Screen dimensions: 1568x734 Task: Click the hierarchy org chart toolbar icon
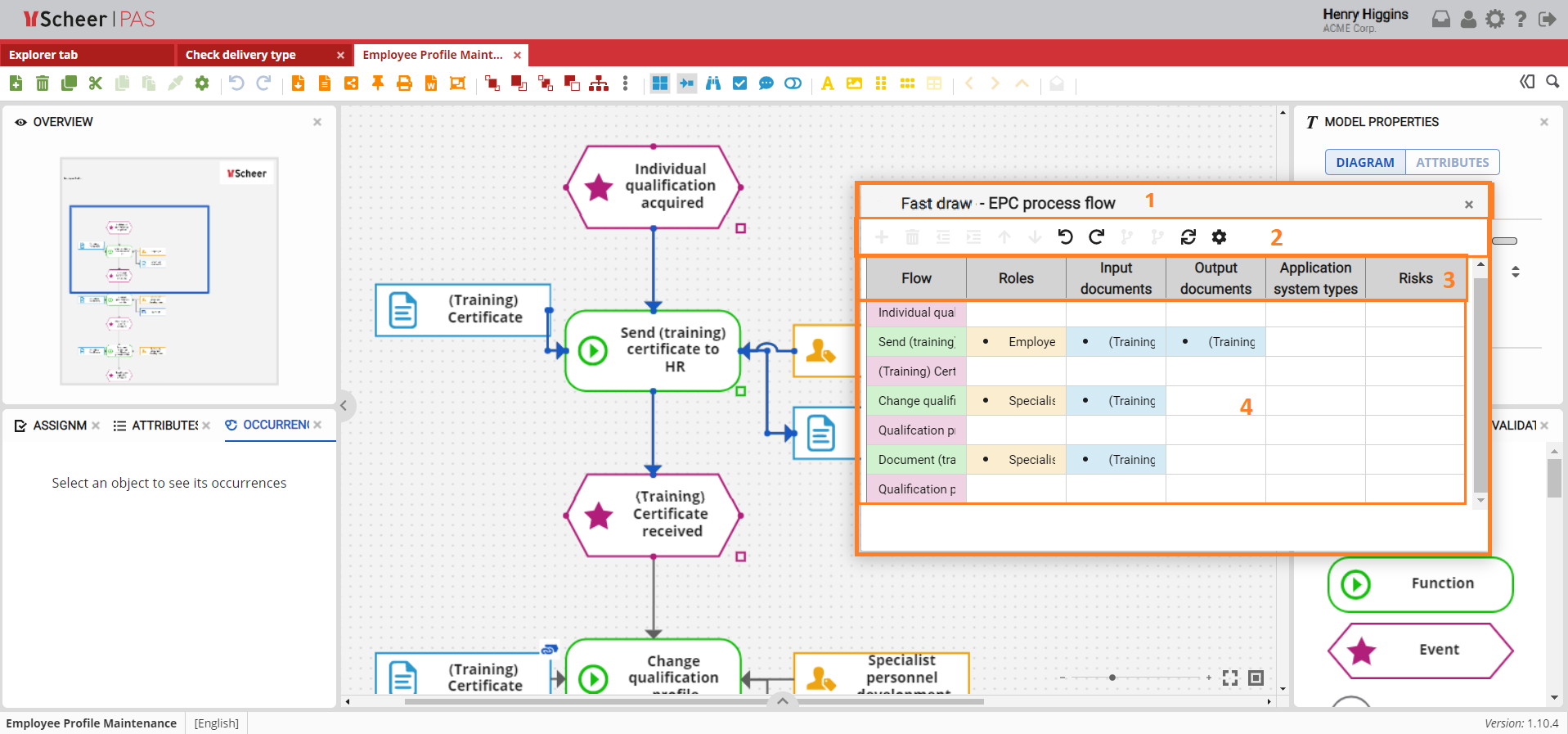pyautogui.click(x=599, y=83)
